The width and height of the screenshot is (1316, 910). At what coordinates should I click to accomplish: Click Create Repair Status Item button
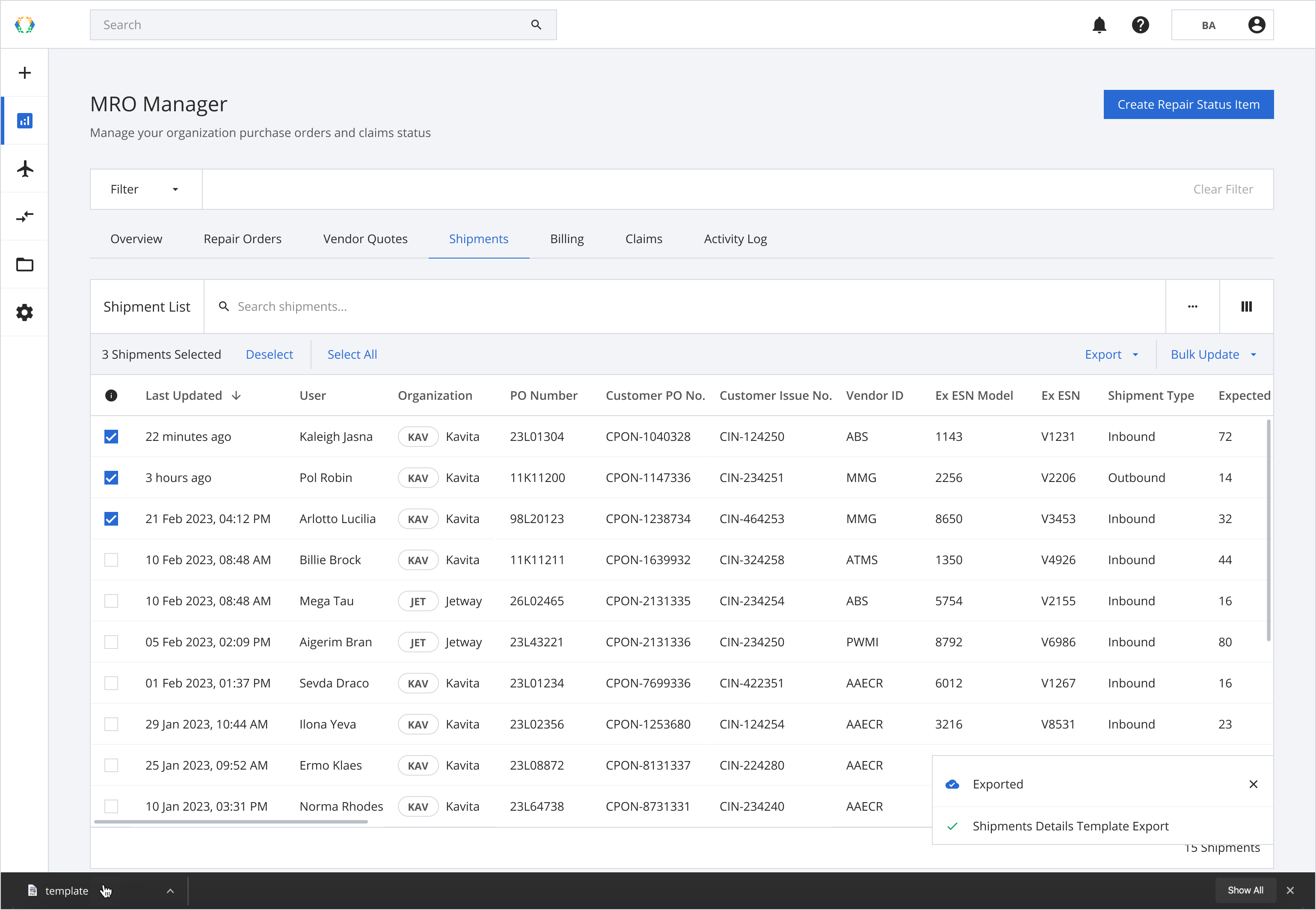[x=1189, y=104]
